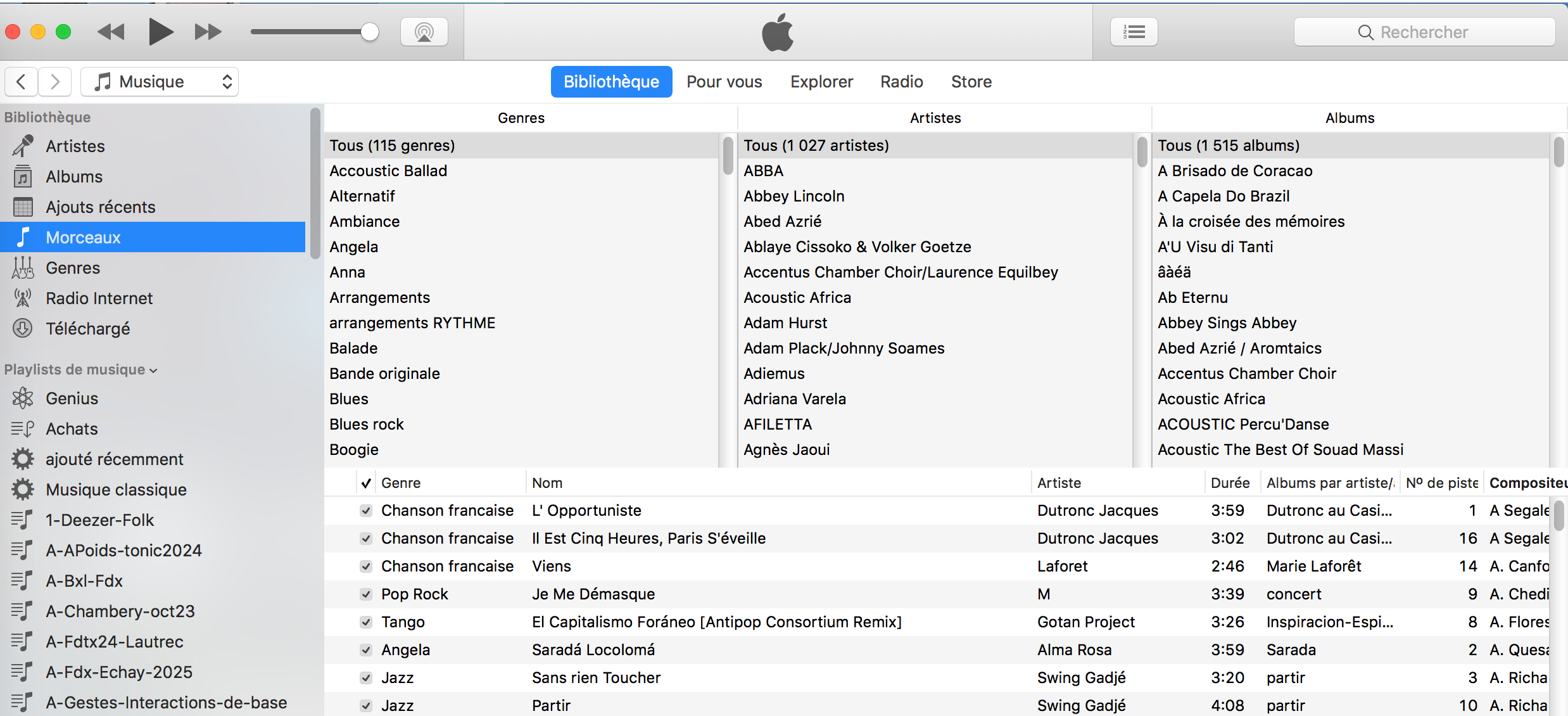The height and width of the screenshot is (716, 1568).
Task: Click the rewind previous track icon
Action: pos(111,32)
